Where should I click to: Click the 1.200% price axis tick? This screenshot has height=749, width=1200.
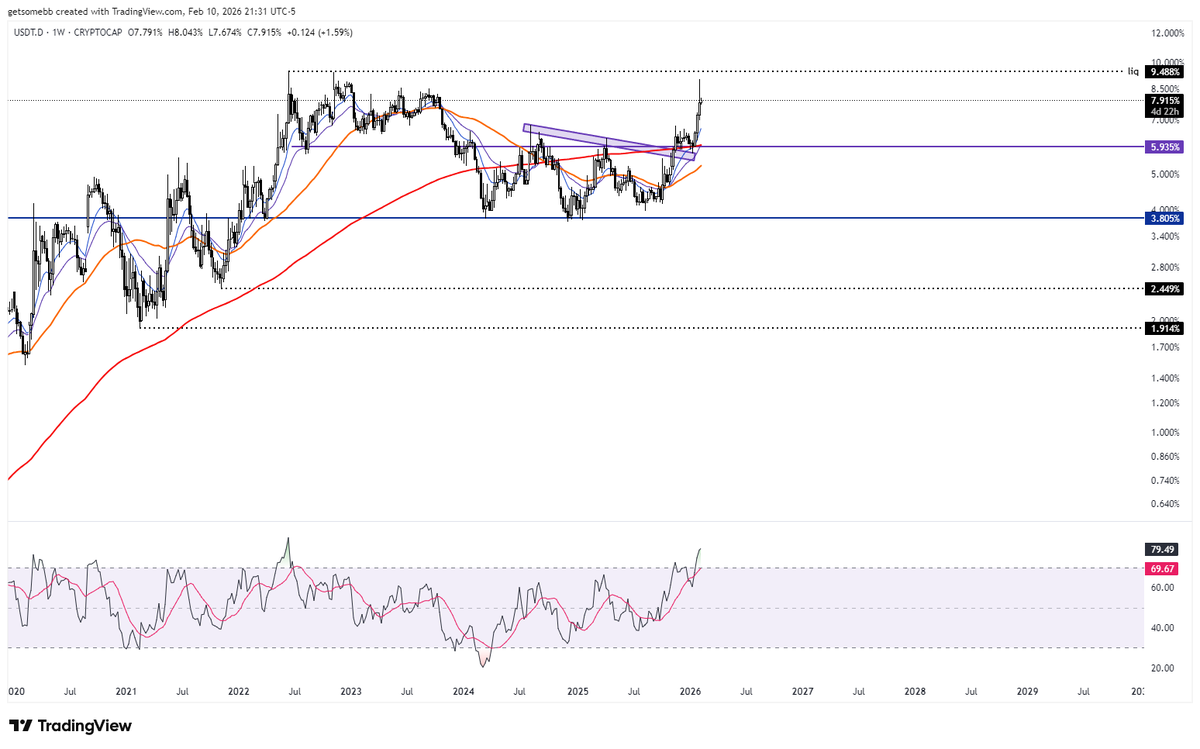[1167, 403]
